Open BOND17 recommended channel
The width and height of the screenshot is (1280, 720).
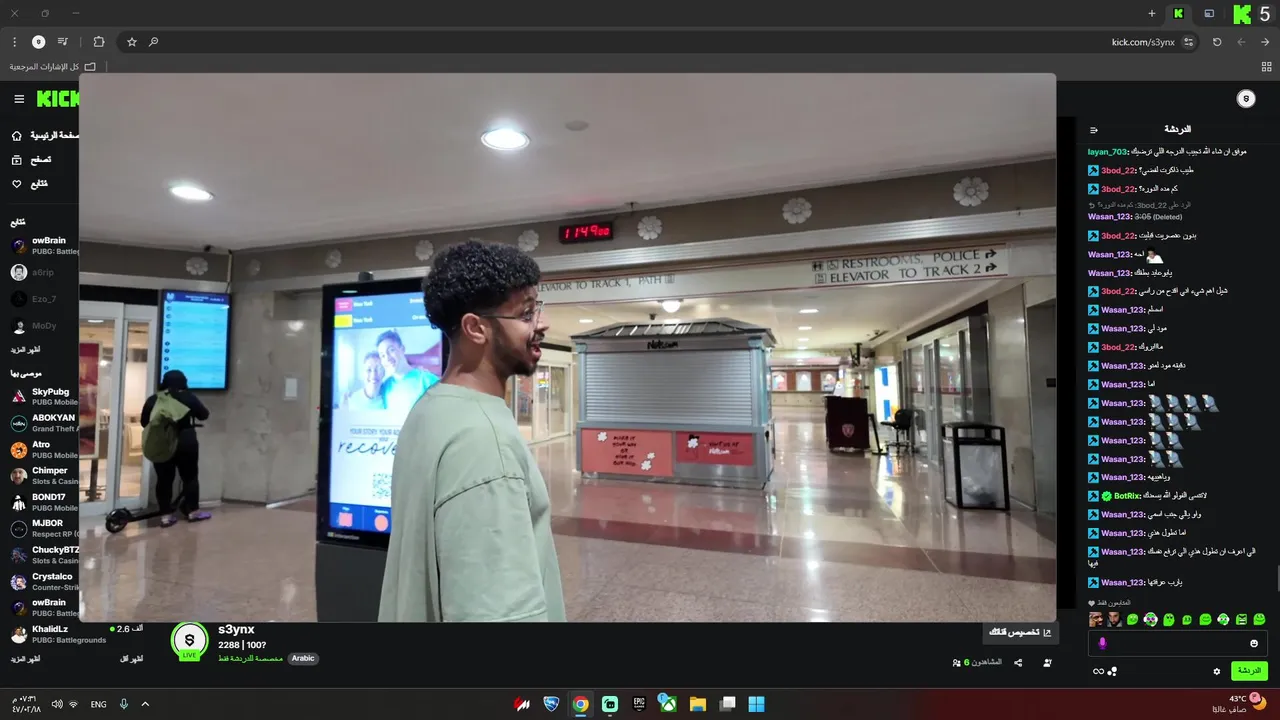[x=43, y=502]
